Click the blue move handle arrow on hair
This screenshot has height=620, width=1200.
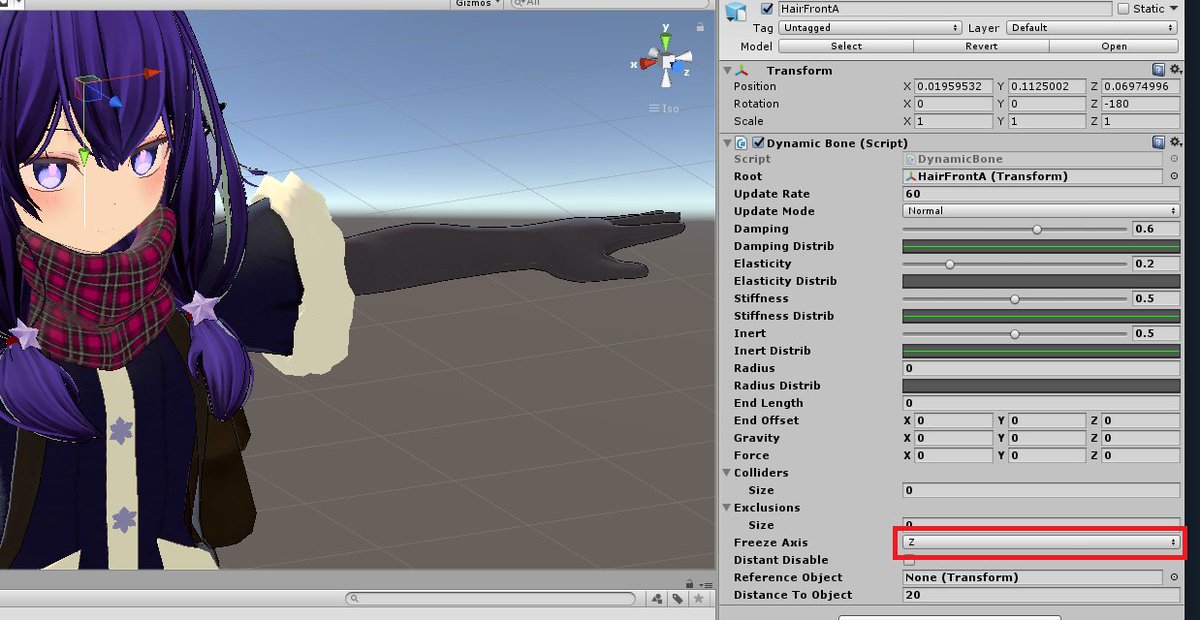pyautogui.click(x=116, y=101)
